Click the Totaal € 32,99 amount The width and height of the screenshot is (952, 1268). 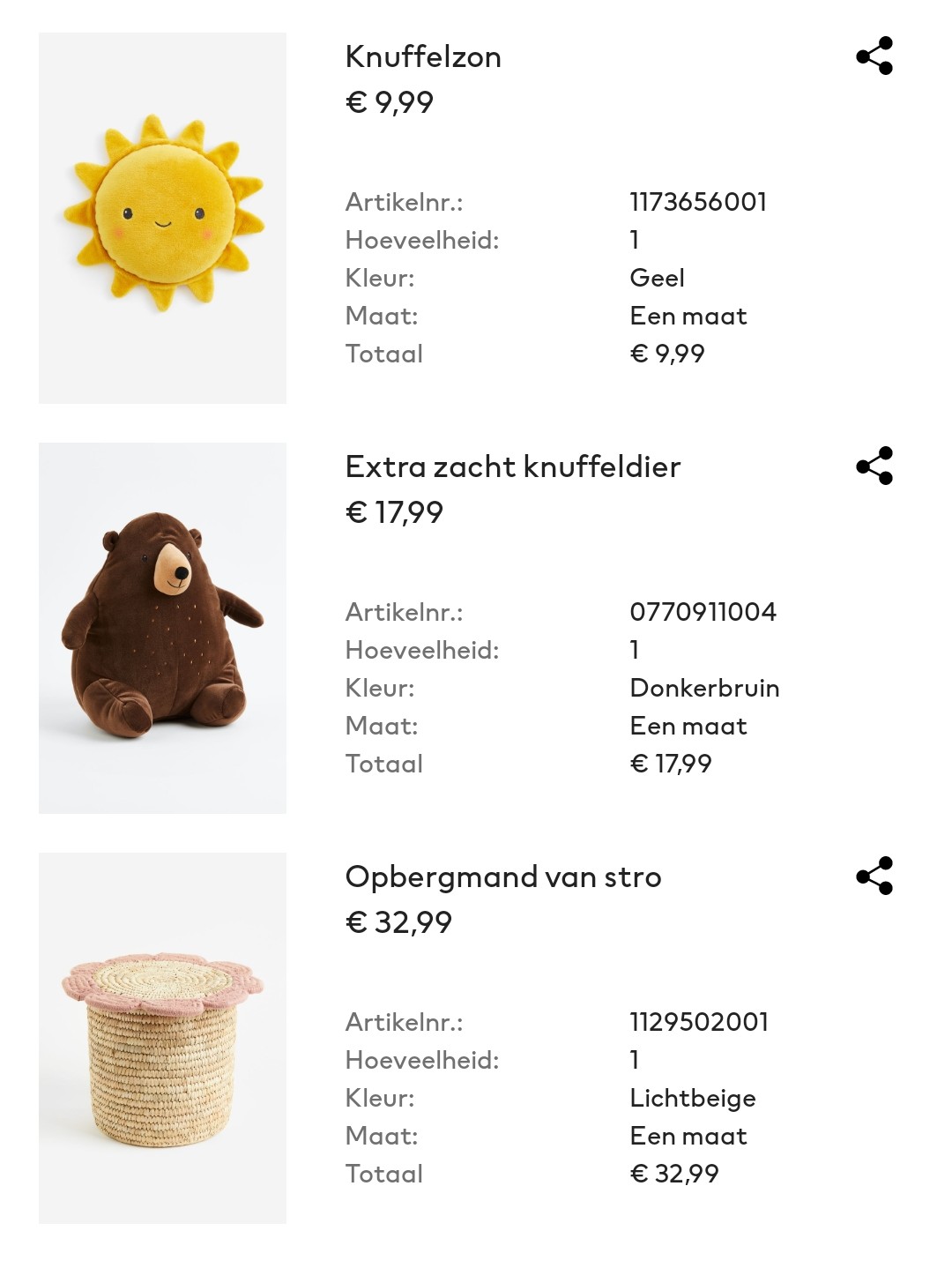point(674,1174)
